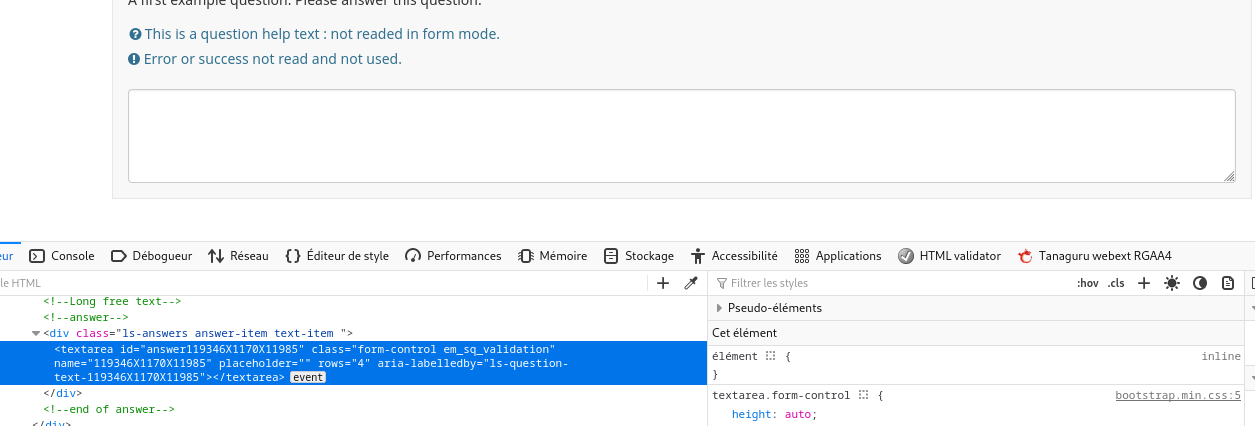Click the question mark help text icon

click(135, 34)
